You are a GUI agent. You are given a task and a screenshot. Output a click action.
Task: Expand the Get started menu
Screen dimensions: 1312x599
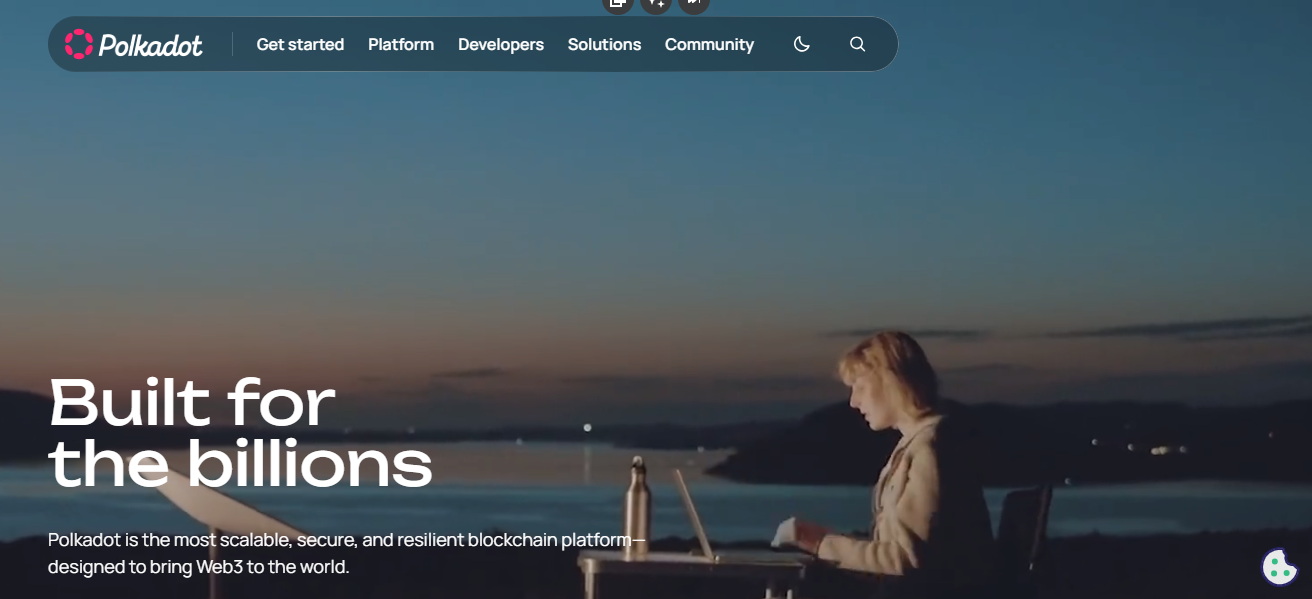point(300,44)
